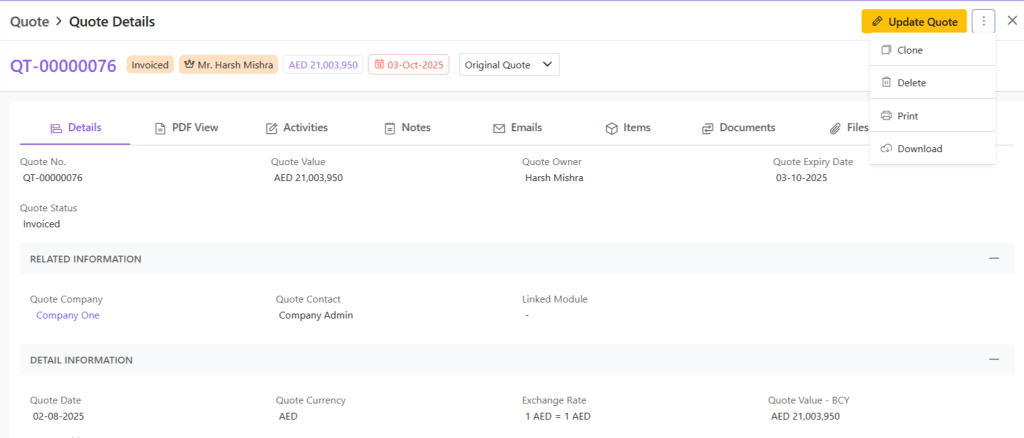The height and width of the screenshot is (438, 1024).
Task: Click the Mr. Harsh Mishra owner badge
Action: 229,65
